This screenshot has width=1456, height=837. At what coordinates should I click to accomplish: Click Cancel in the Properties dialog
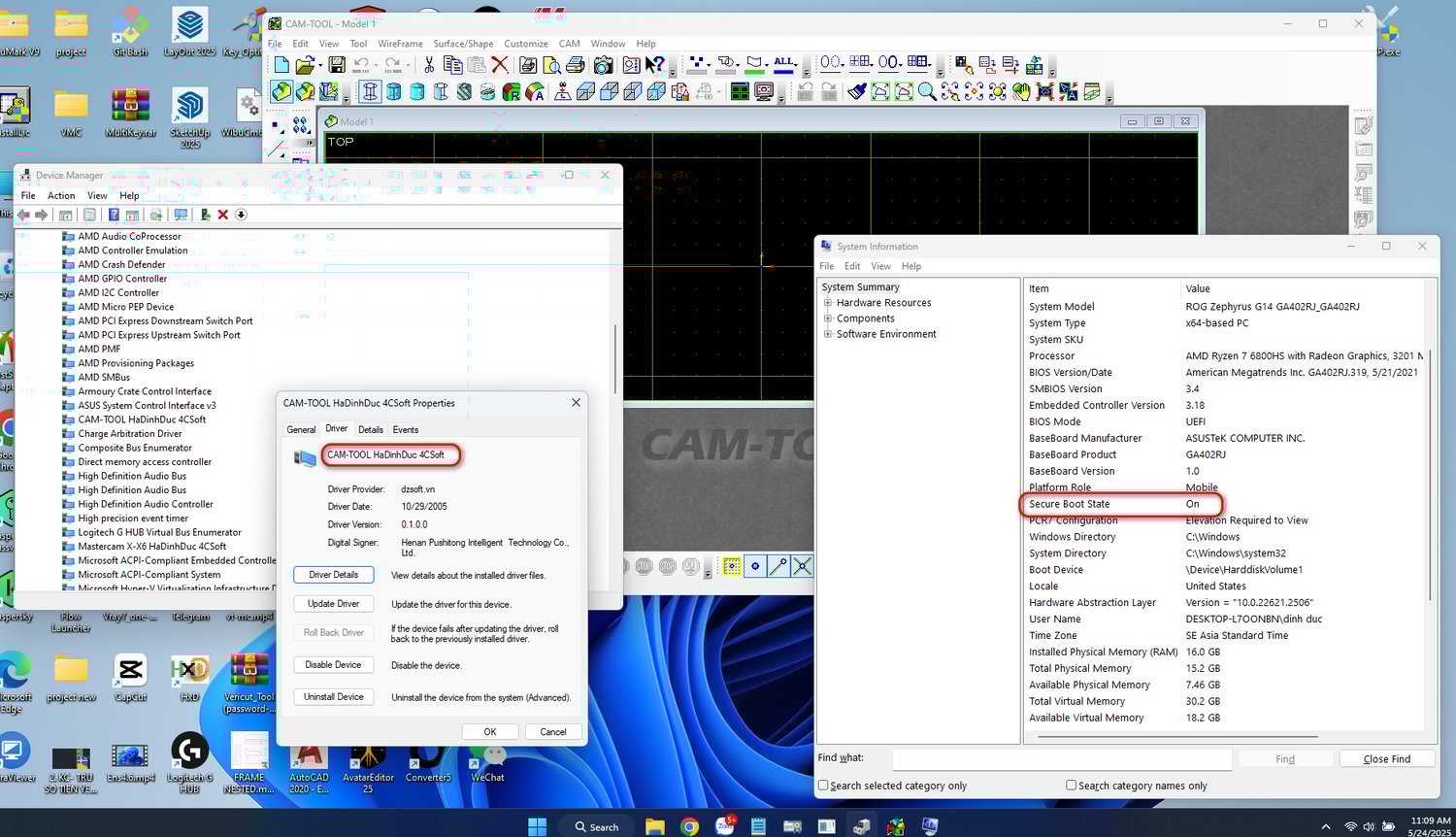553,732
